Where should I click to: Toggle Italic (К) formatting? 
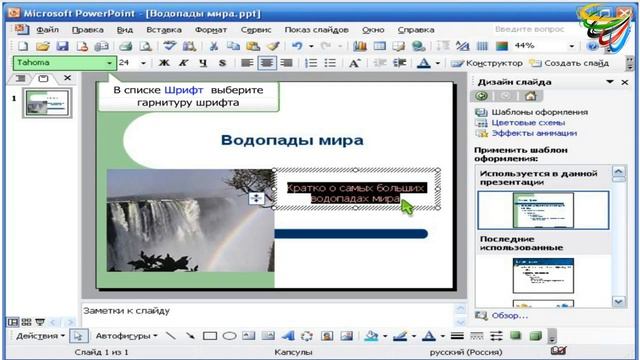[x=184, y=63]
